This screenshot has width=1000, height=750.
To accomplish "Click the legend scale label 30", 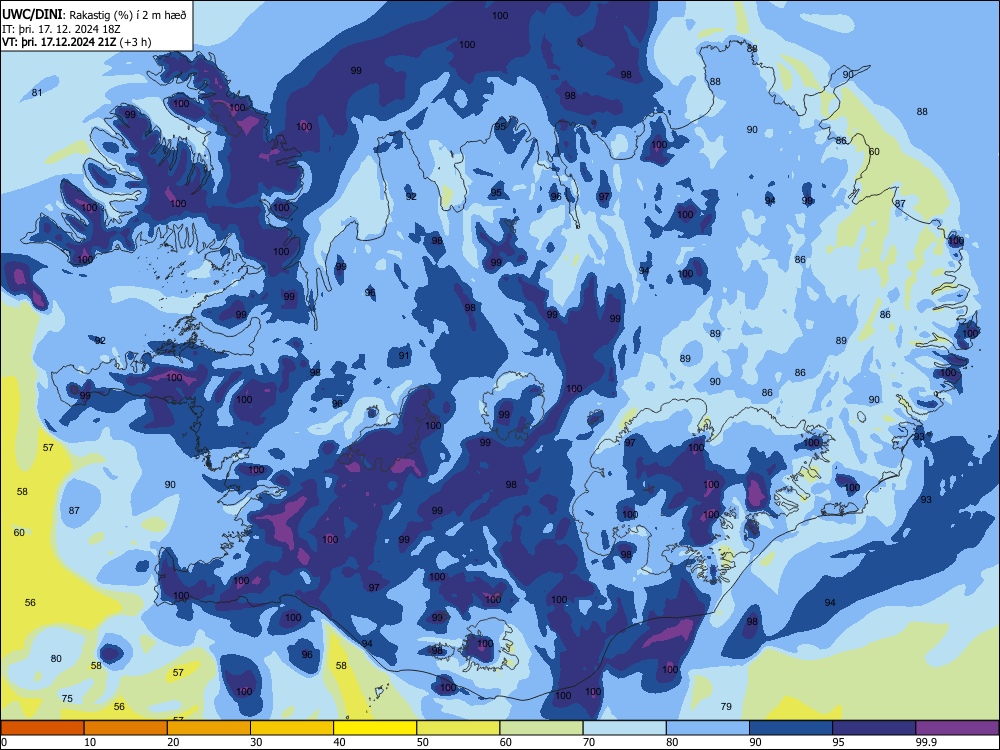I will pos(256,742).
